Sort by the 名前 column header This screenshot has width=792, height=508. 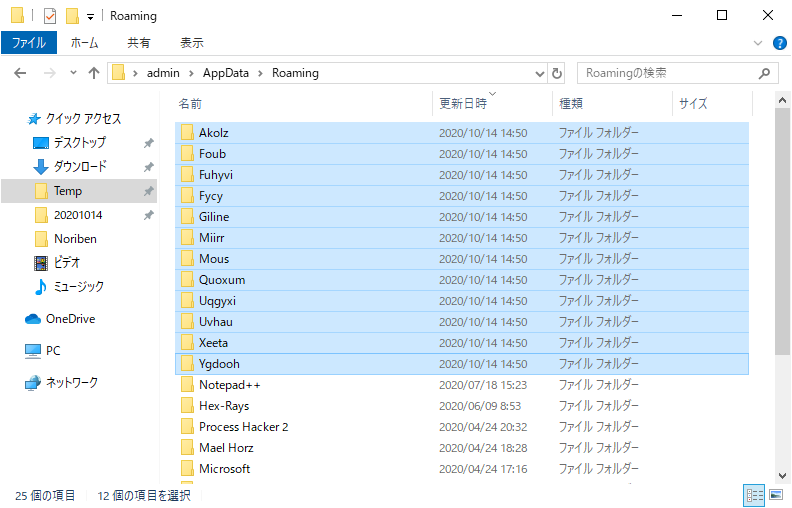pos(190,104)
